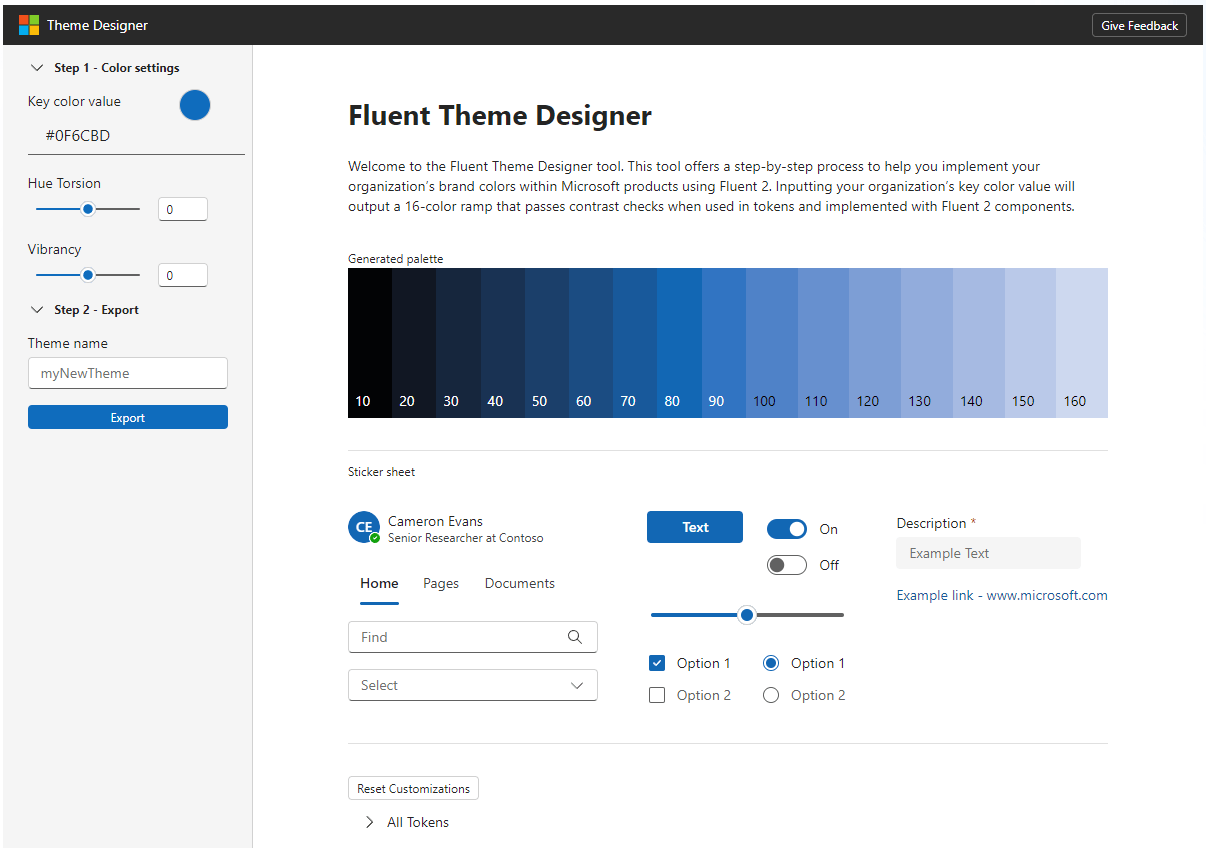Screen dimensions: 1206x848
Task: Select palette swatch 20
Action: [414, 343]
